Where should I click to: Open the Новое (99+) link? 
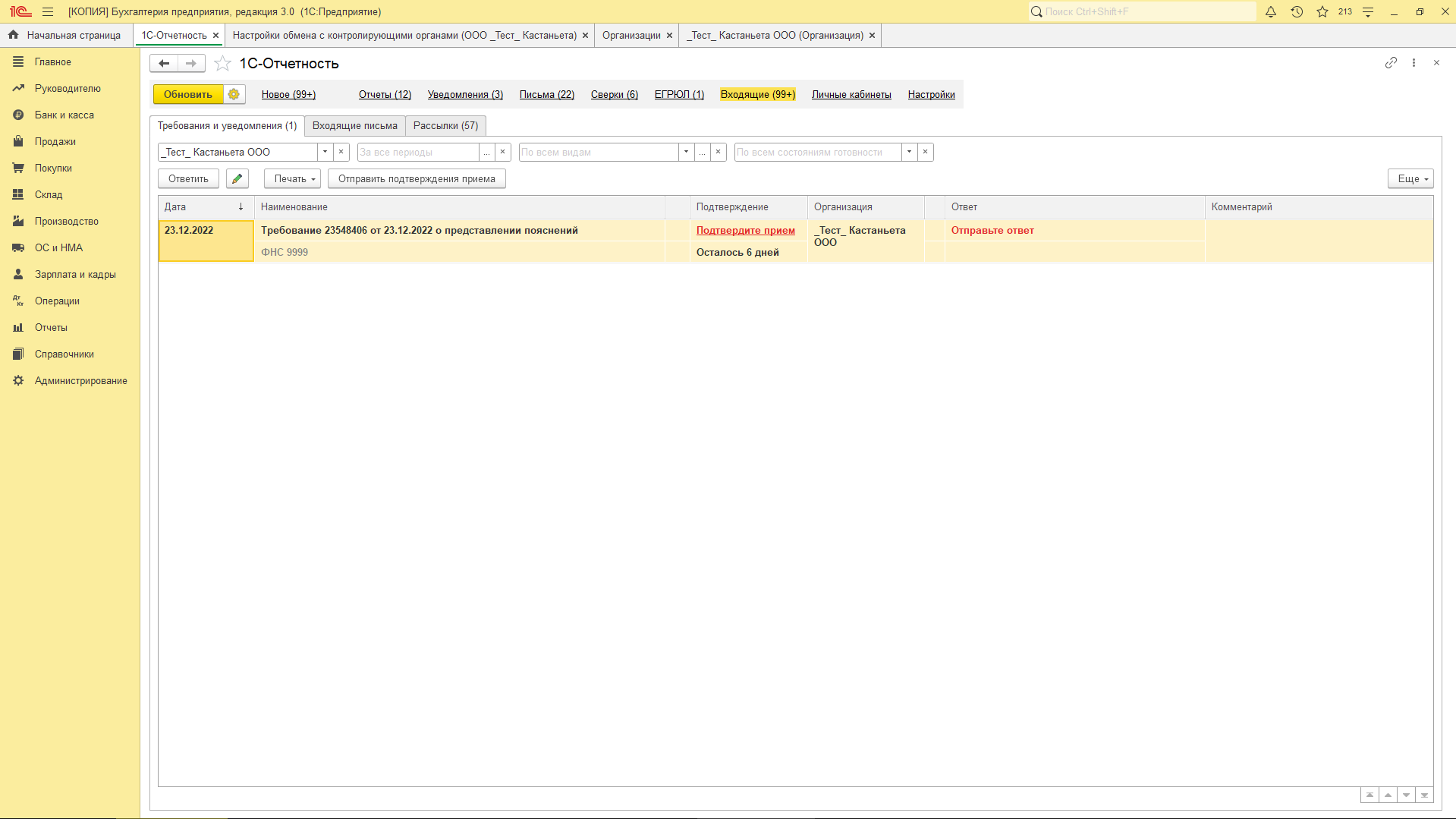click(288, 94)
